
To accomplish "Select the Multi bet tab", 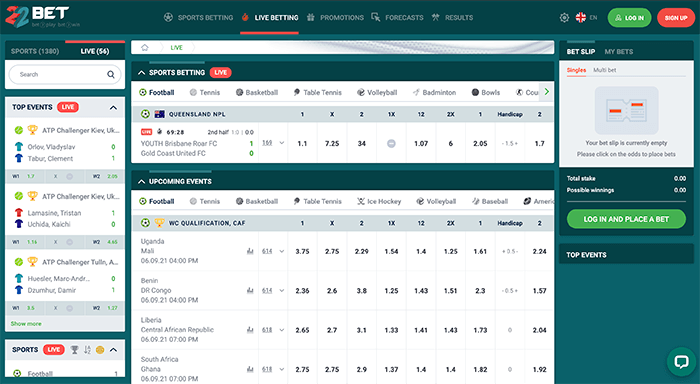I will point(604,70).
